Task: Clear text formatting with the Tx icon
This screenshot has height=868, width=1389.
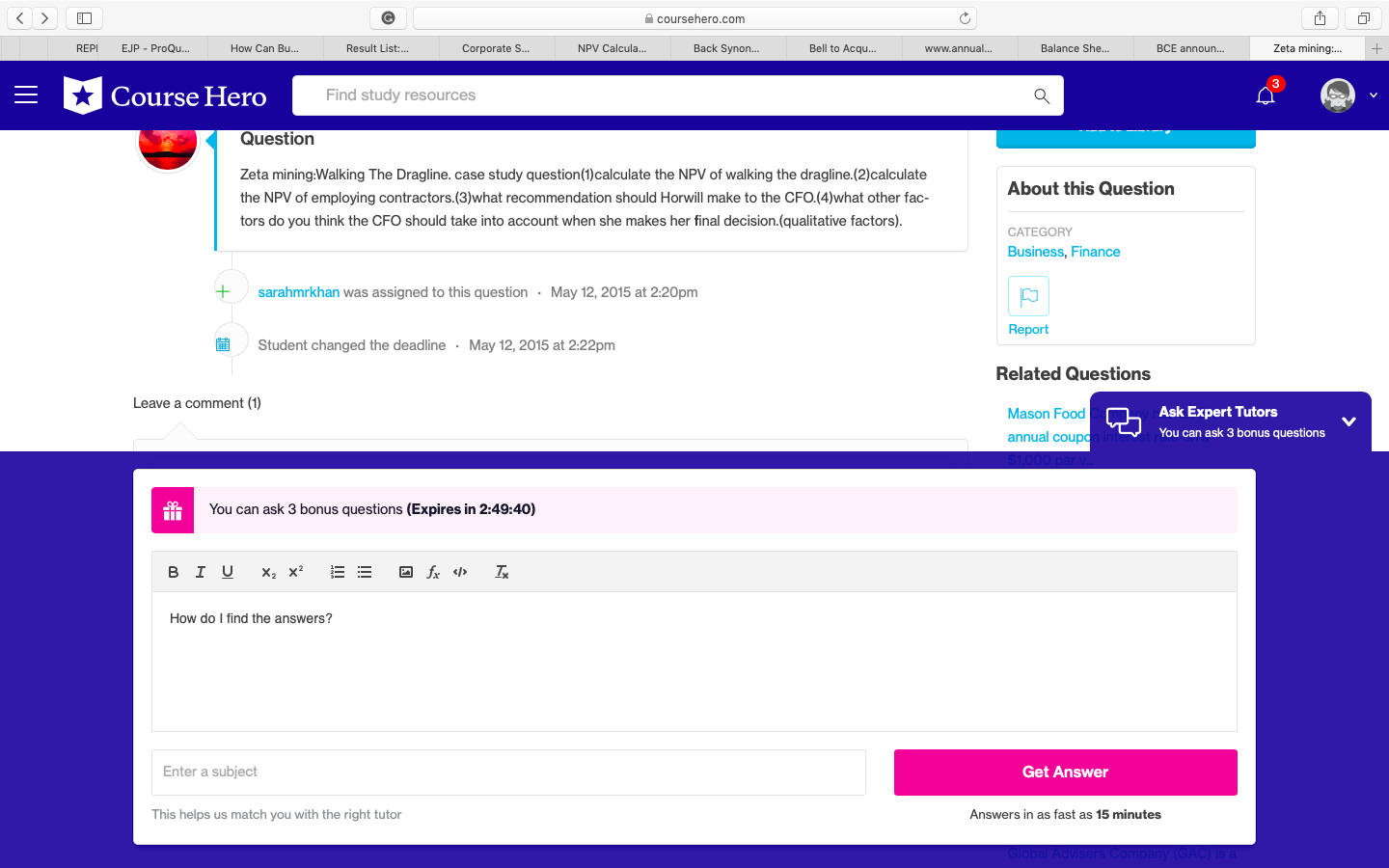Action: tap(501, 571)
